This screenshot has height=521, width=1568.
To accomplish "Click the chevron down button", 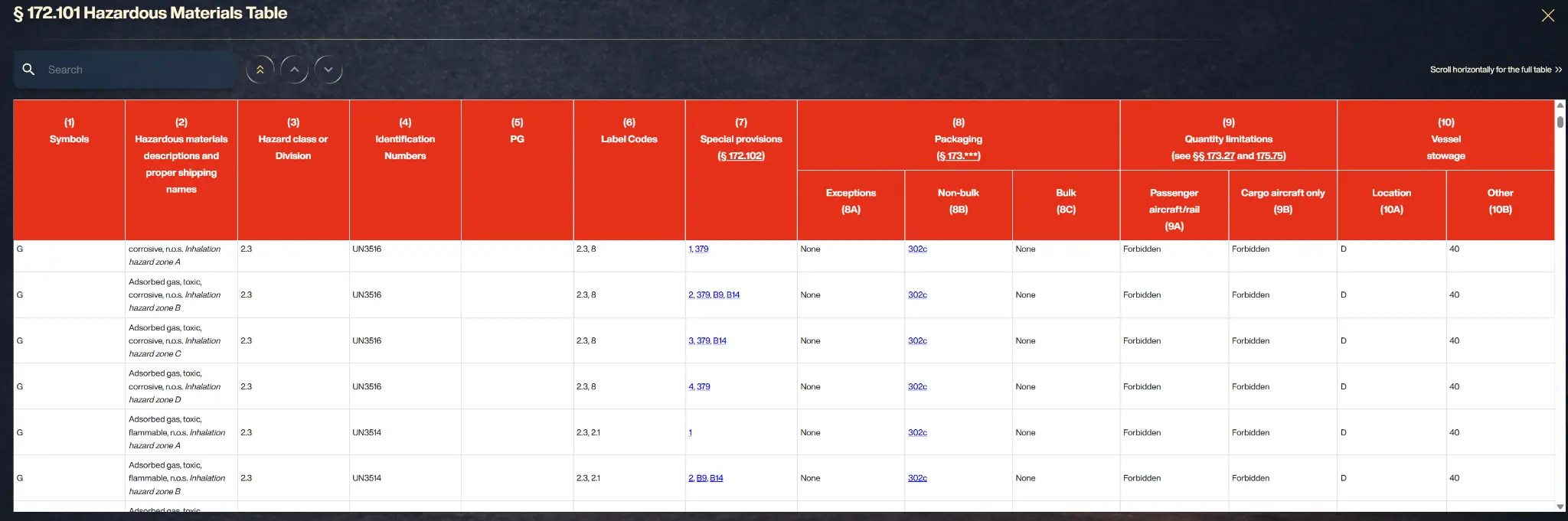I will tap(328, 70).
